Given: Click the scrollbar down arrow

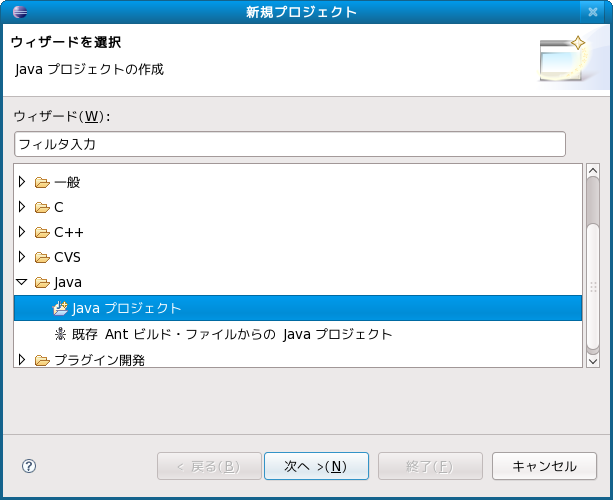Looking at the screenshot, I should point(593,361).
